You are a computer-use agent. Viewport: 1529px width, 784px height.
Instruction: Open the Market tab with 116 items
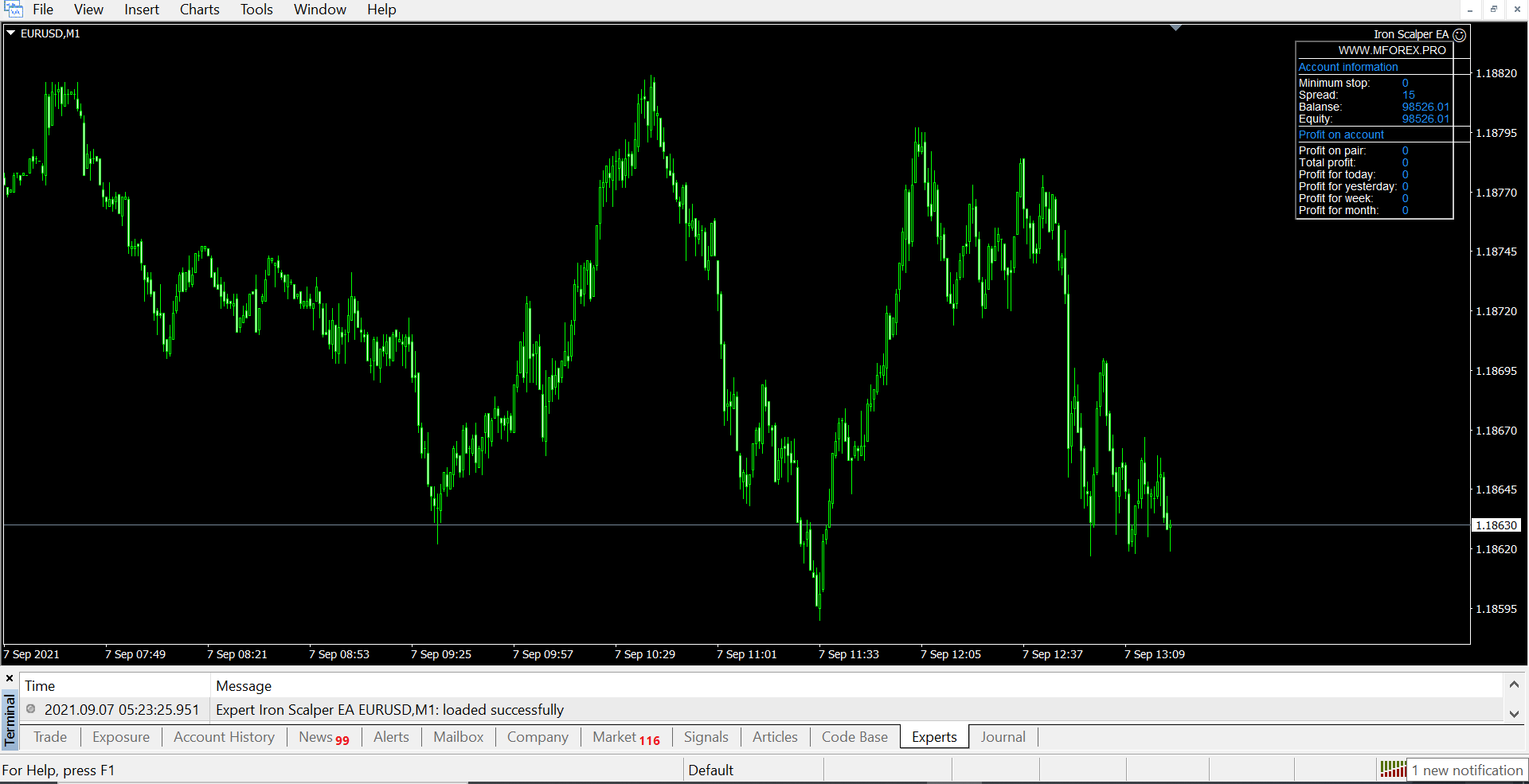tap(626, 737)
